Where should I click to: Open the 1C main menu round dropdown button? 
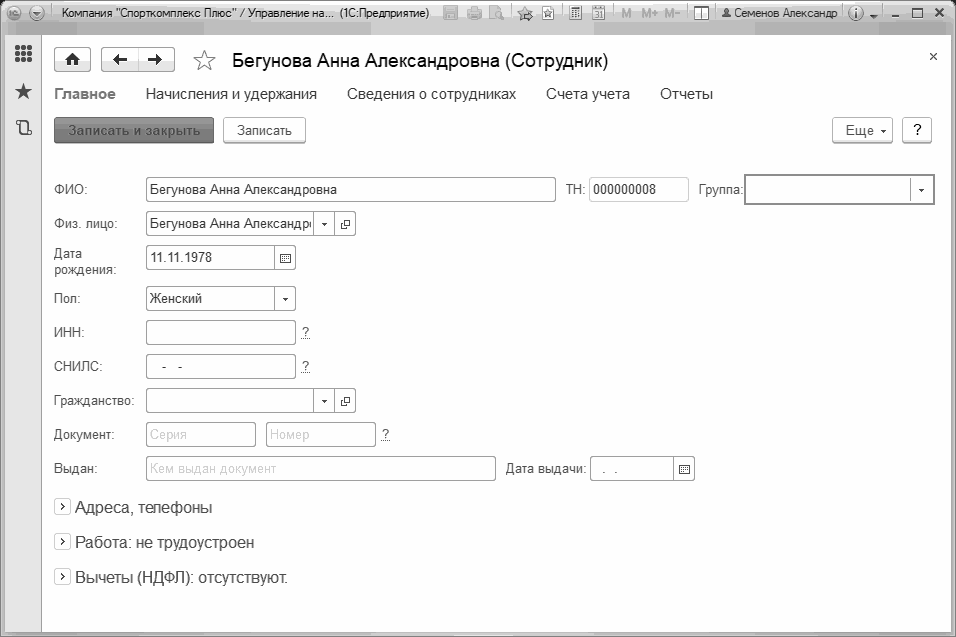37,13
